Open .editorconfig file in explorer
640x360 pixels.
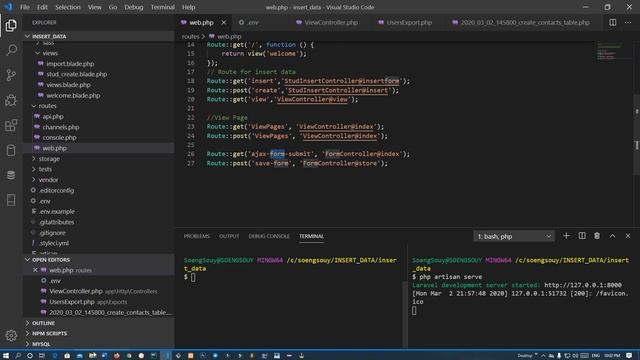coord(56,190)
